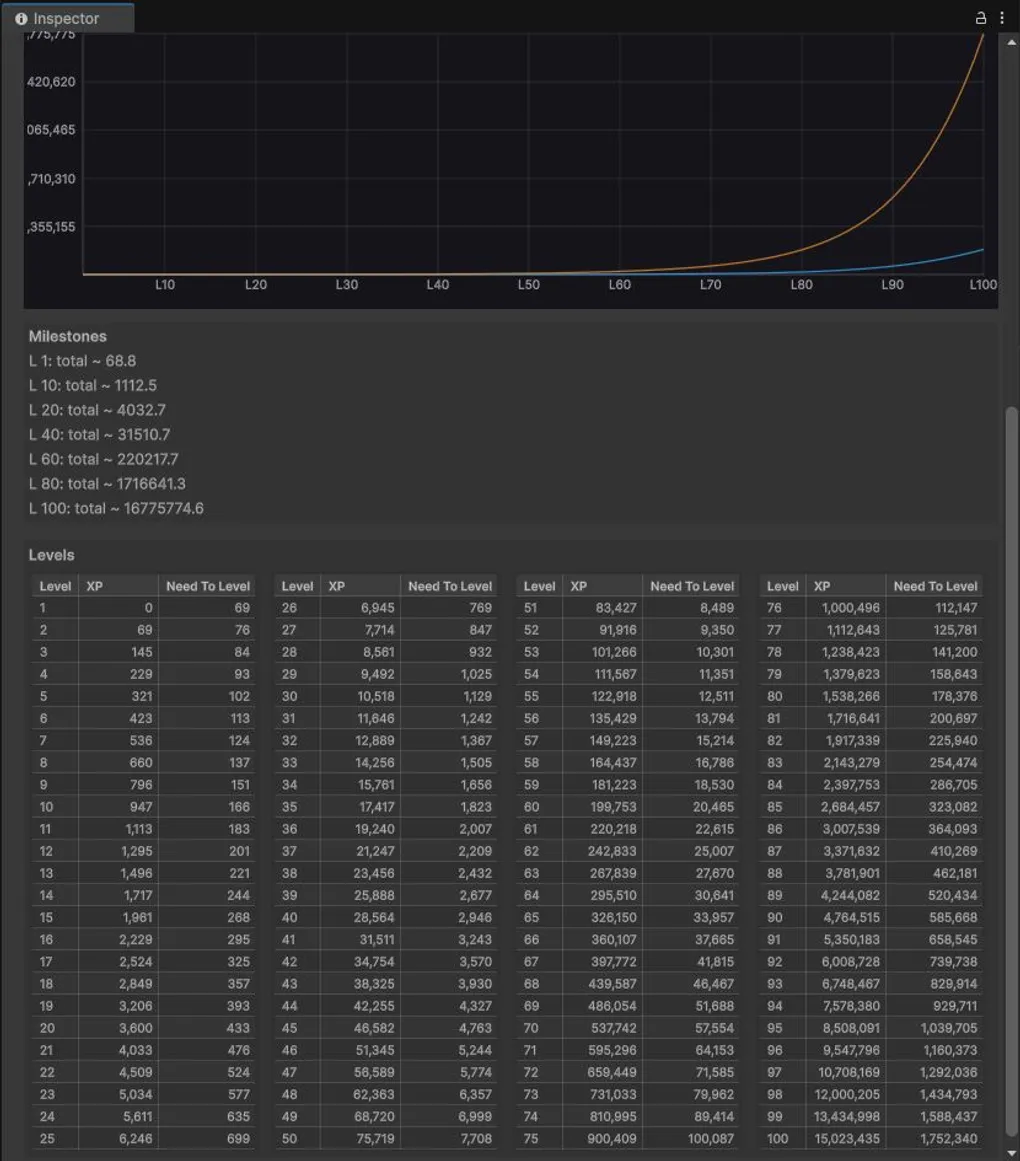Viewport: 1020px width, 1161px height.
Task: Select the level 1 row's 69 value
Action: pyautogui.click(x=241, y=608)
